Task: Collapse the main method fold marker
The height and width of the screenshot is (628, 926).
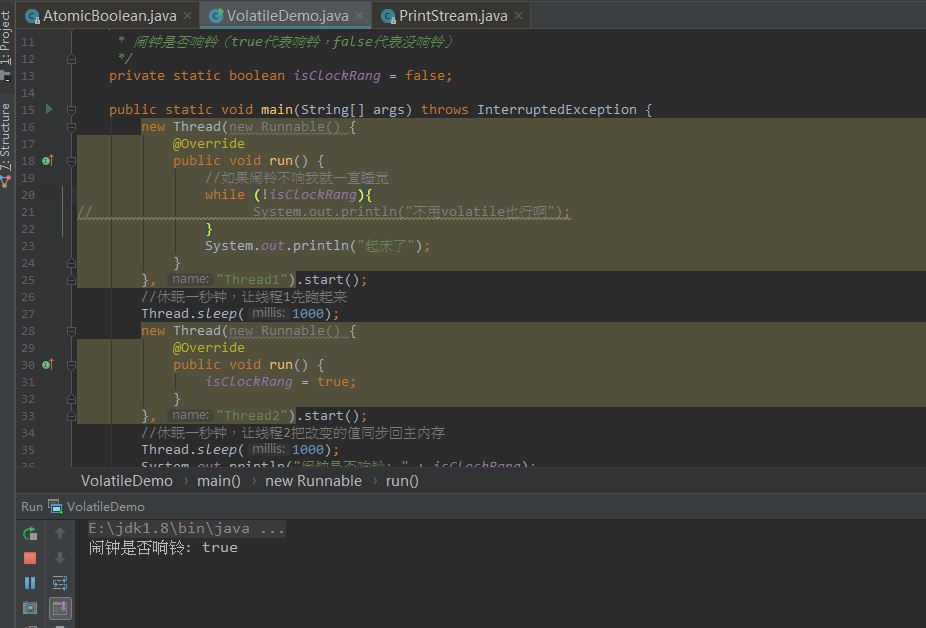Action: coord(72,110)
